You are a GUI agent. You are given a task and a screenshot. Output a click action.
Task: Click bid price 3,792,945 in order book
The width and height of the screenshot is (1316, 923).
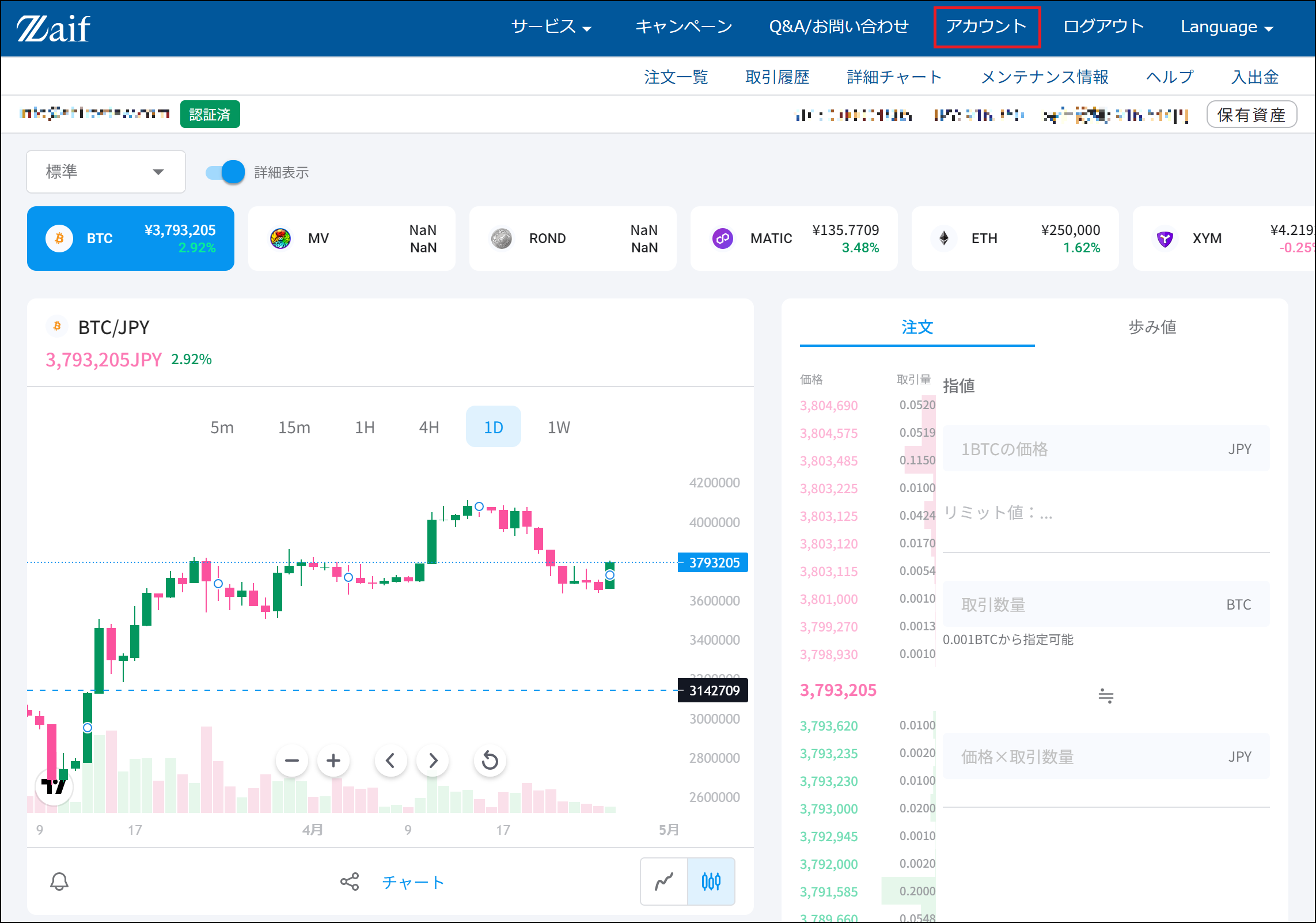point(829,837)
